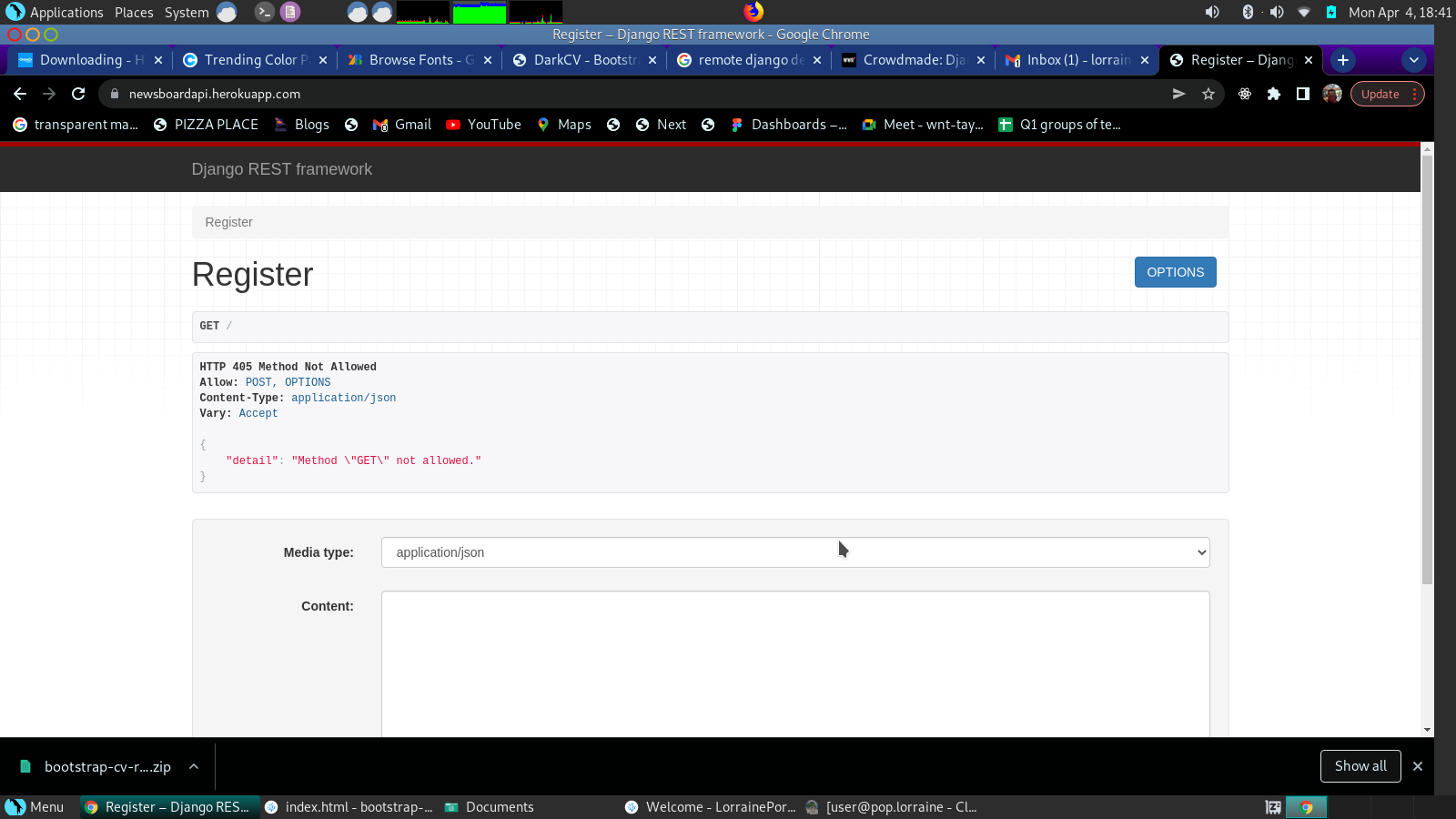Image resolution: width=1456 pixels, height=819 pixels.
Task: Open the Dashboards bookmark
Action: (x=789, y=125)
